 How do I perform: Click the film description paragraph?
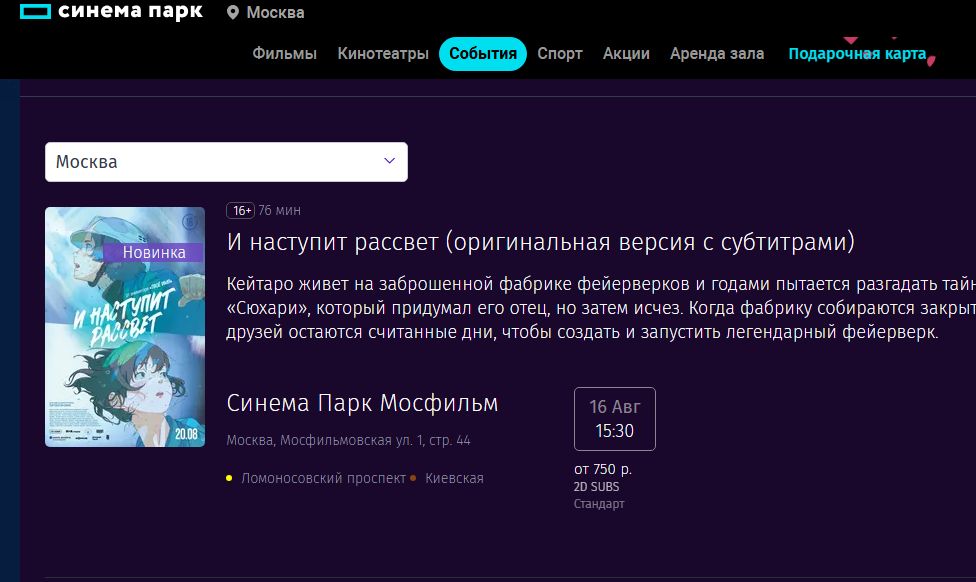tap(601, 307)
